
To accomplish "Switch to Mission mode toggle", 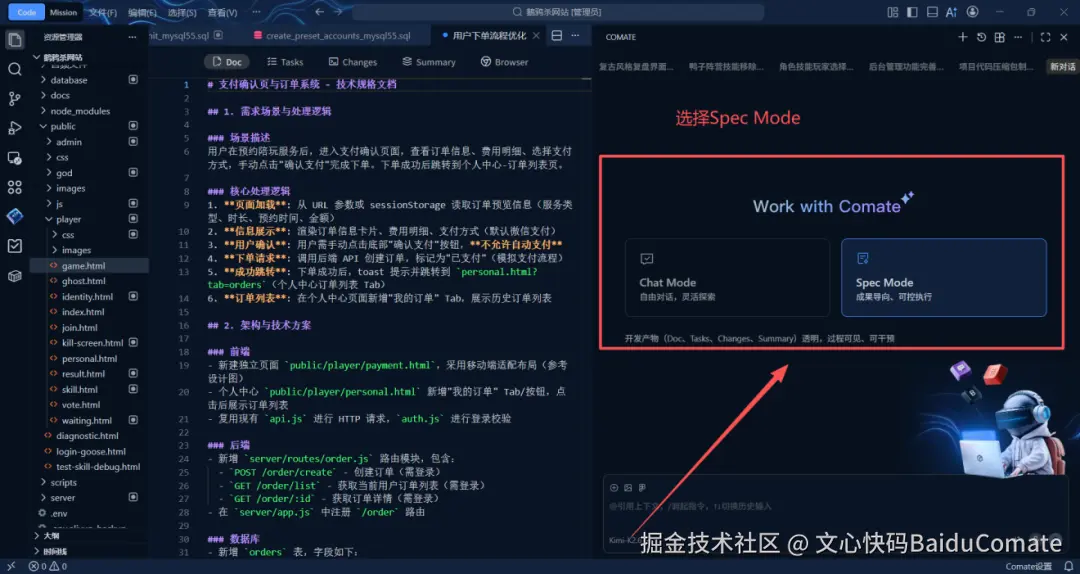I will tap(63, 12).
